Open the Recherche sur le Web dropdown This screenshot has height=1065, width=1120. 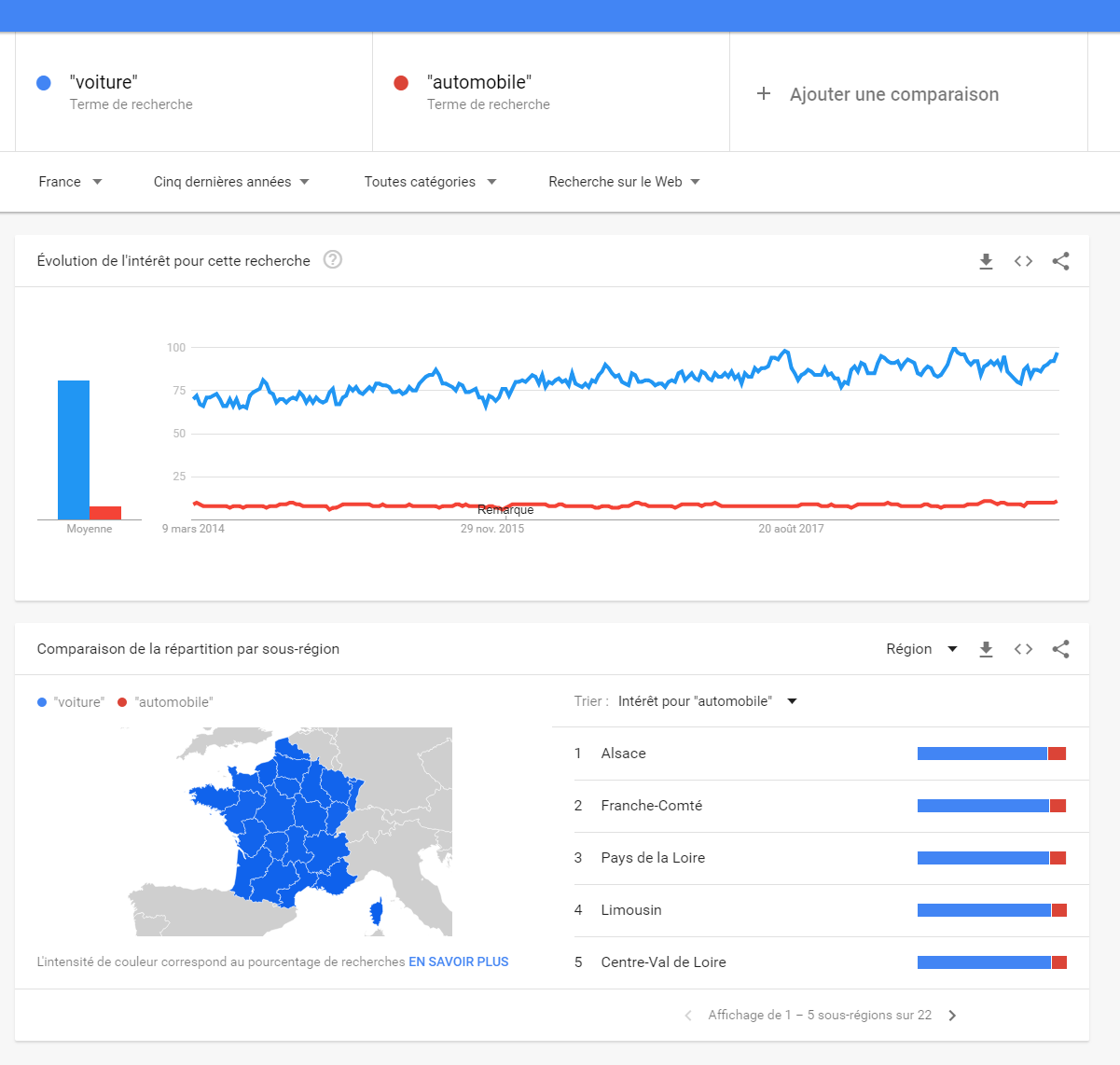click(624, 182)
